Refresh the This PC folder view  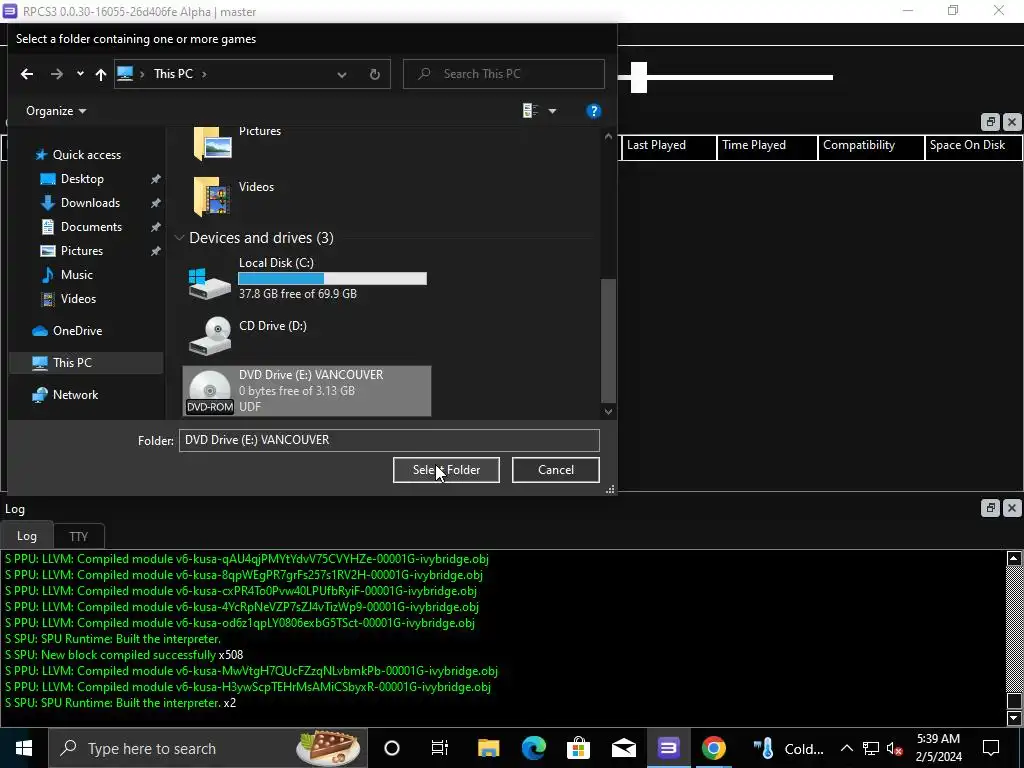375,74
